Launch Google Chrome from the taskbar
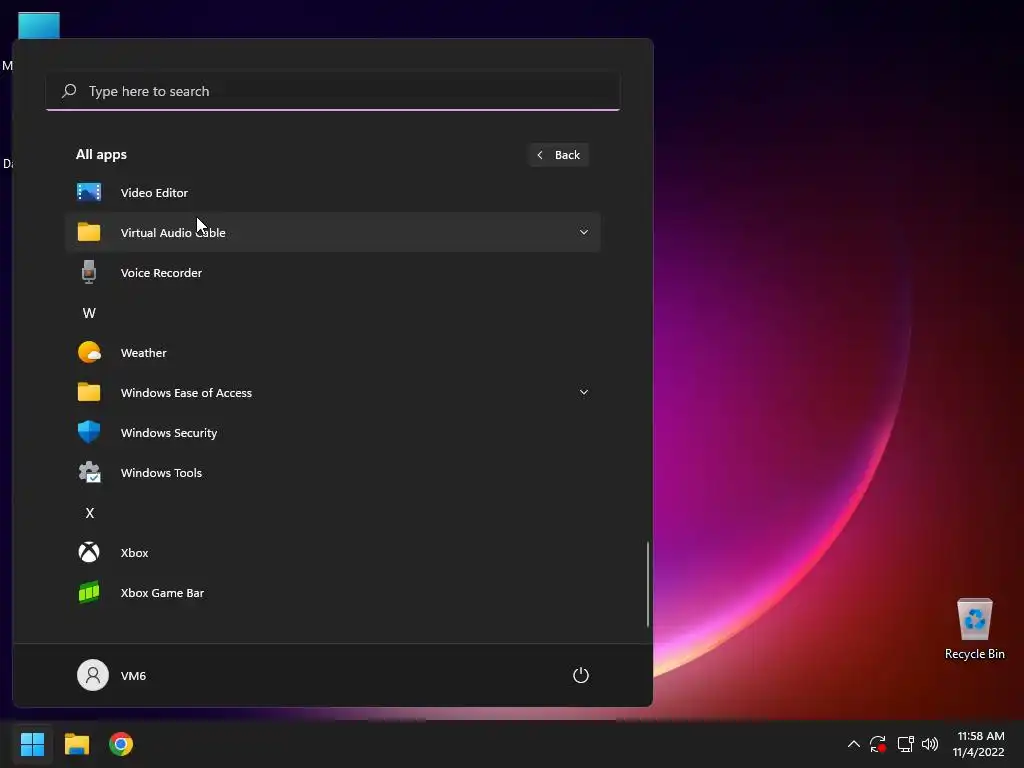 [x=121, y=744]
